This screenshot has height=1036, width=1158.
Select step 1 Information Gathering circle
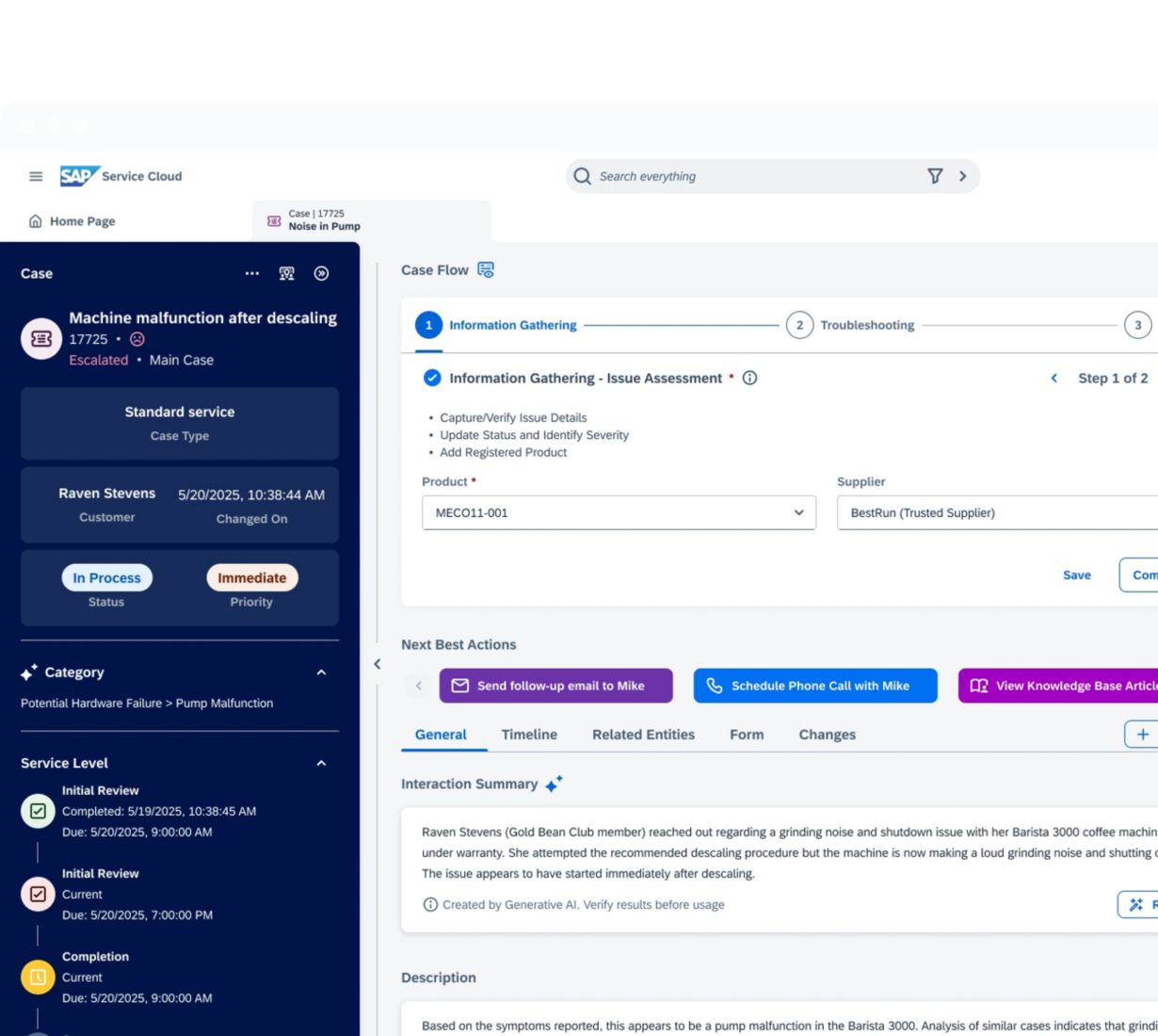[428, 326]
